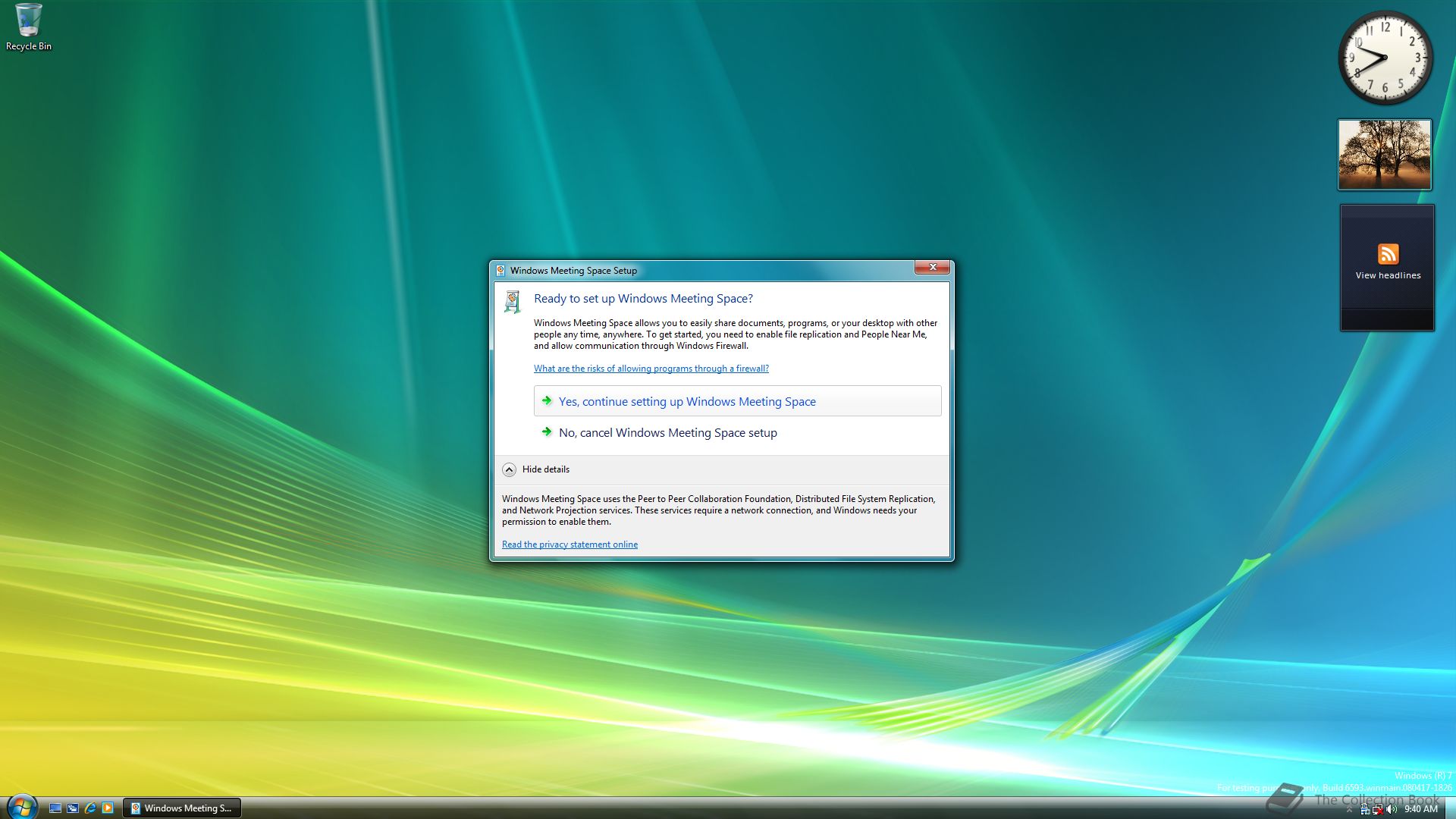The image size is (1456, 819).
Task: Open Read the privacy statement online link
Action: tap(570, 544)
